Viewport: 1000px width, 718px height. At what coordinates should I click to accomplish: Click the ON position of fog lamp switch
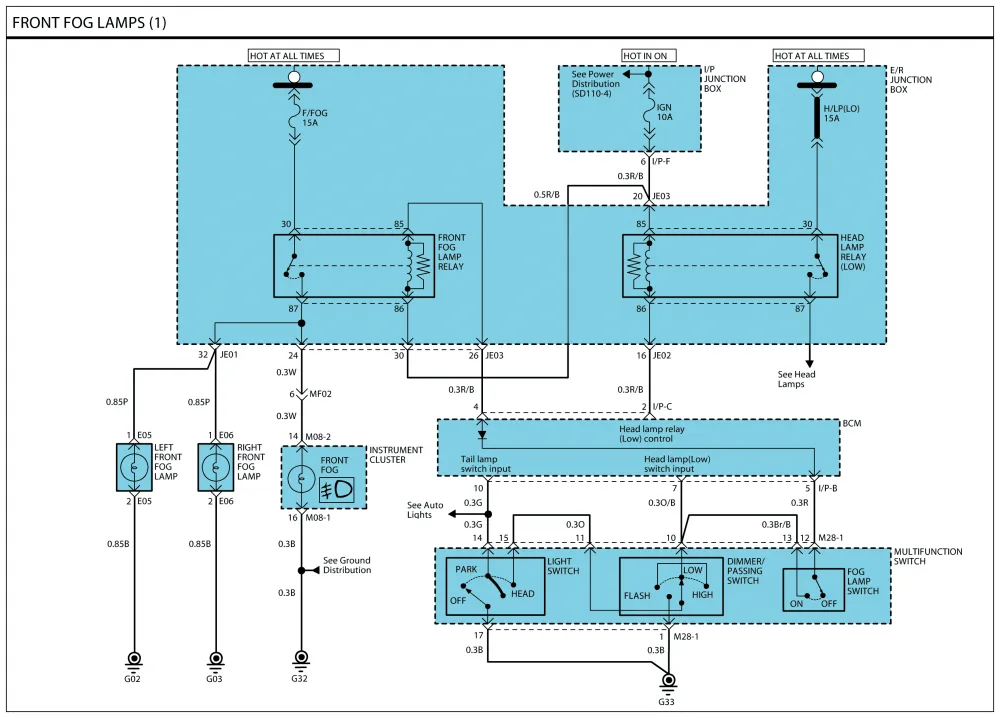point(797,604)
